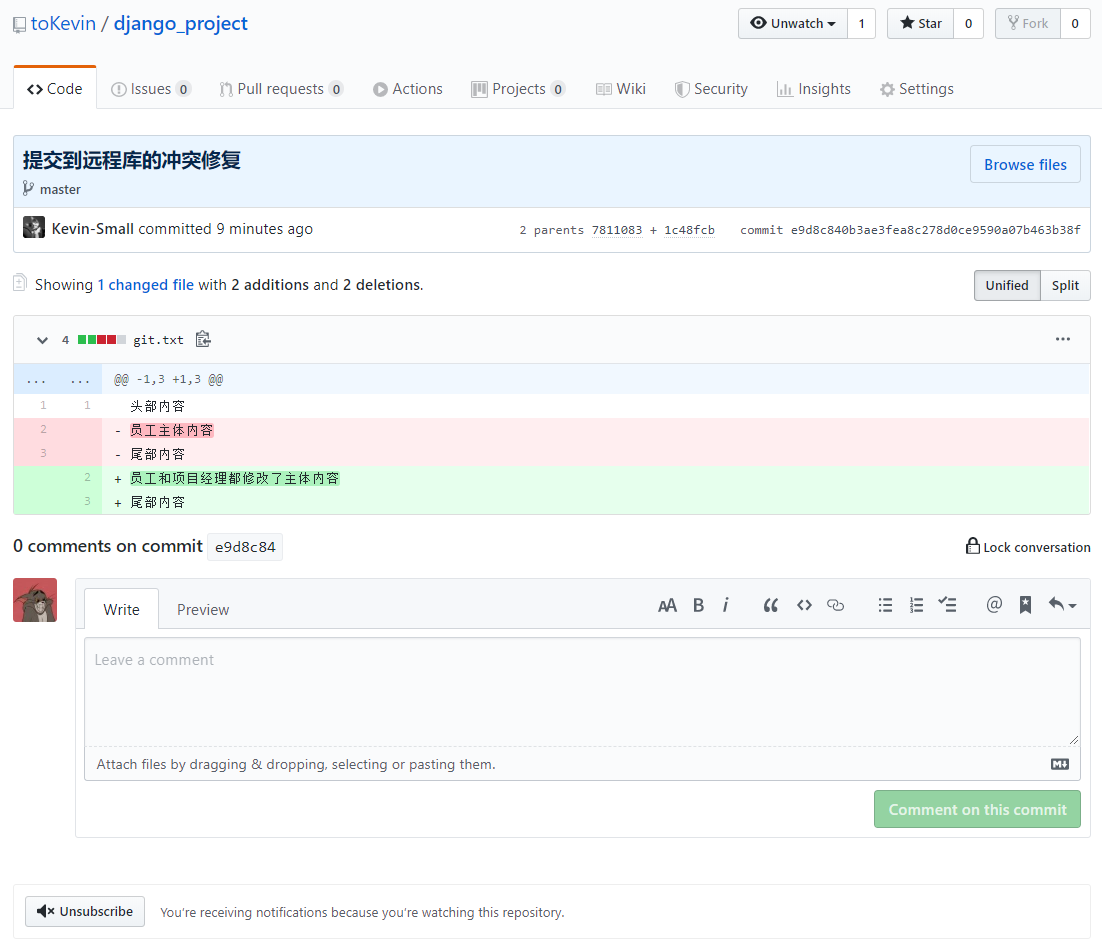Open the watchers count
Image resolution: width=1102 pixels, height=944 pixels.
tap(862, 23)
